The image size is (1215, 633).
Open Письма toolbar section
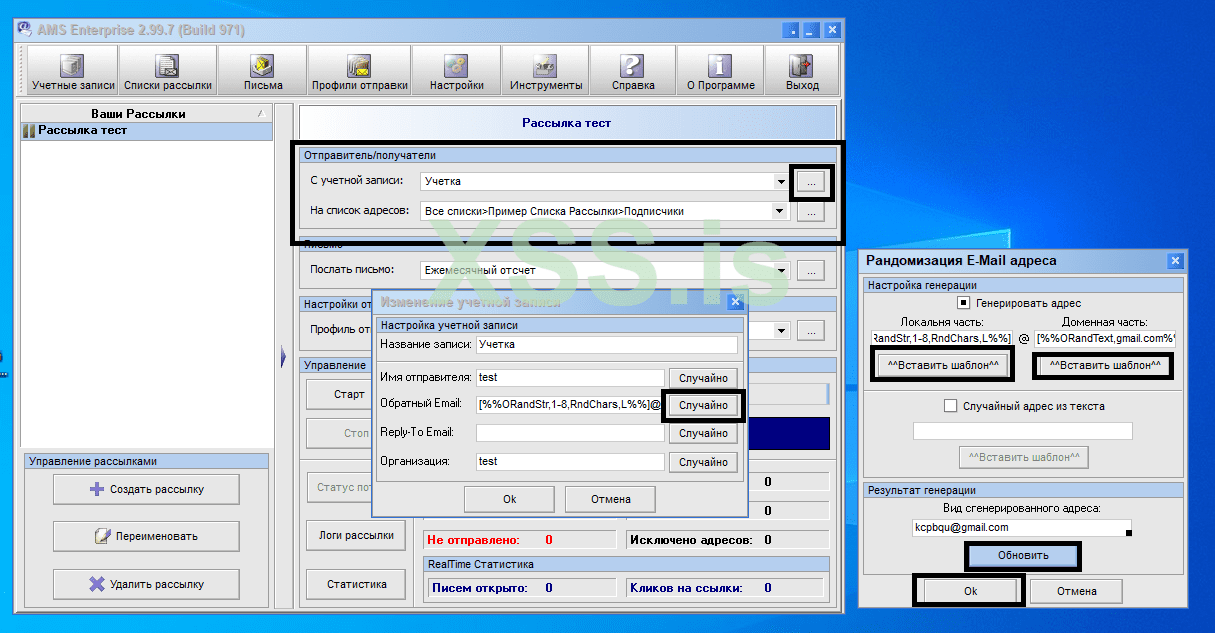tap(263, 70)
